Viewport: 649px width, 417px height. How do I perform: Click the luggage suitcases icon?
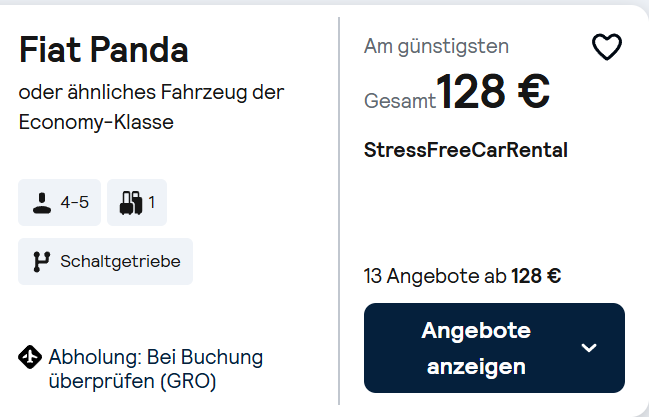131,203
